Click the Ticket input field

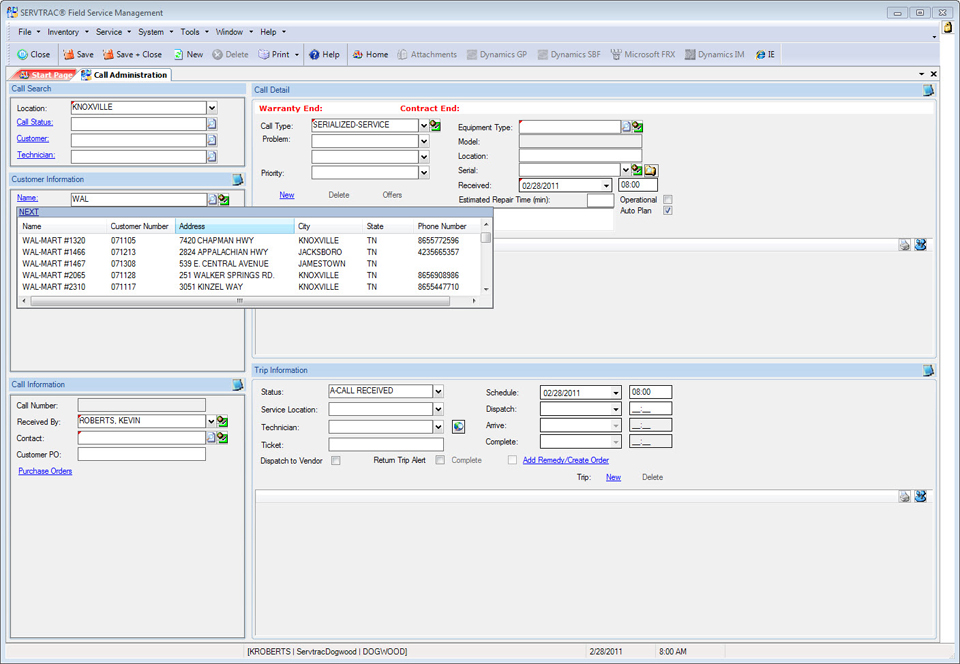click(x=386, y=445)
